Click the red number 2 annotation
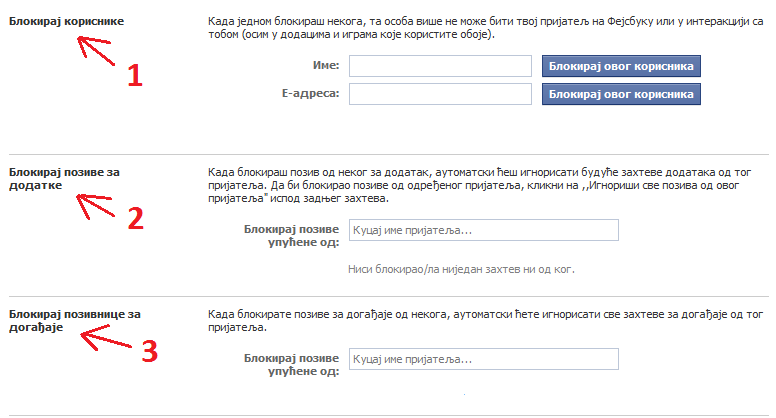 click(x=136, y=218)
